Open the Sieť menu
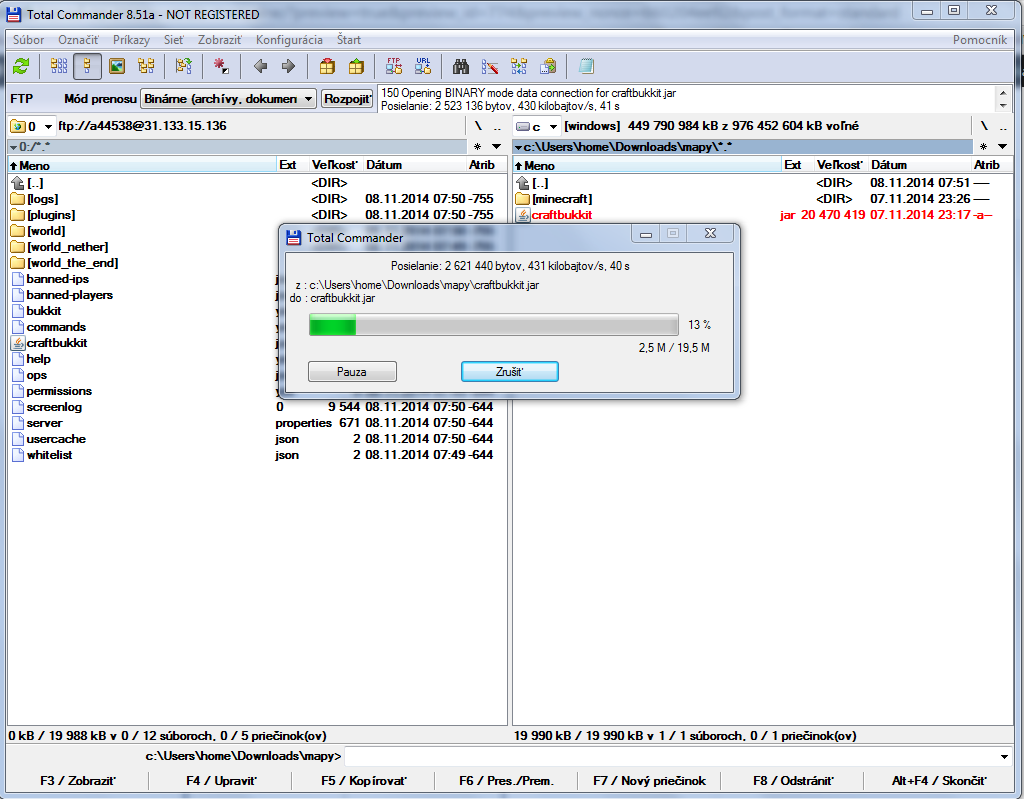The height and width of the screenshot is (799, 1024). point(174,40)
